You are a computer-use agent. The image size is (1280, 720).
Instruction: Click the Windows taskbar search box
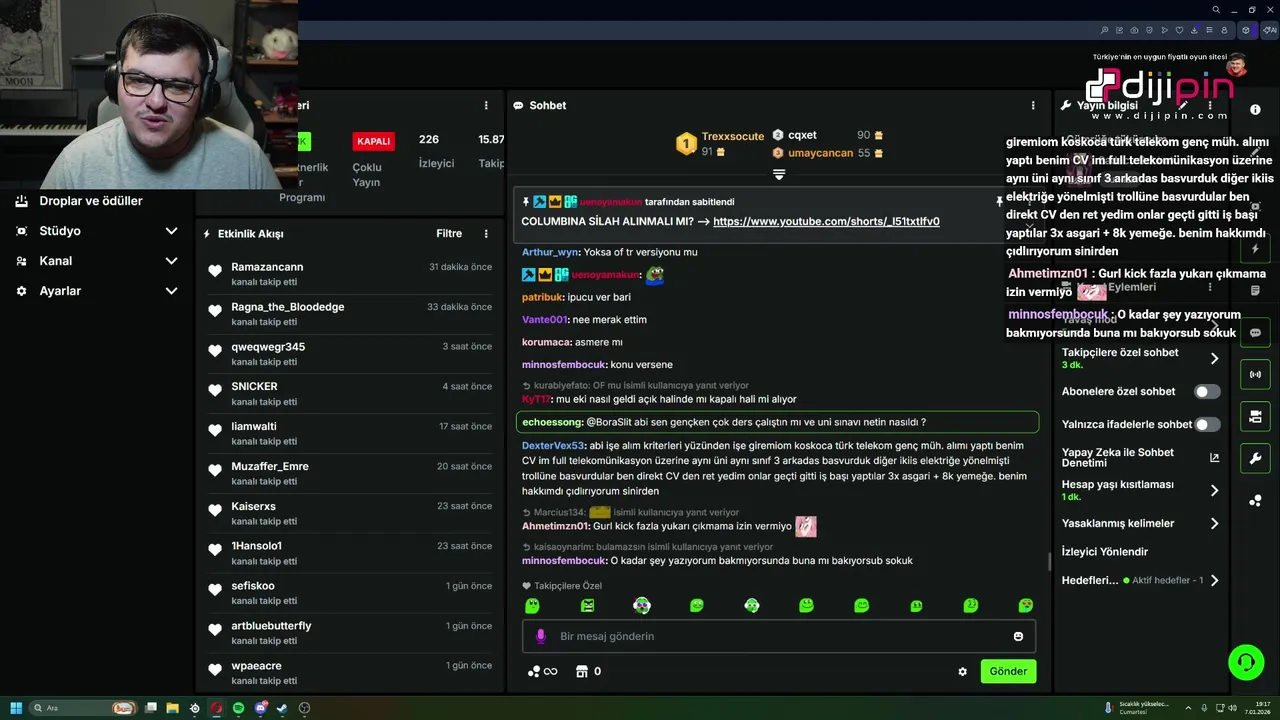pos(84,708)
